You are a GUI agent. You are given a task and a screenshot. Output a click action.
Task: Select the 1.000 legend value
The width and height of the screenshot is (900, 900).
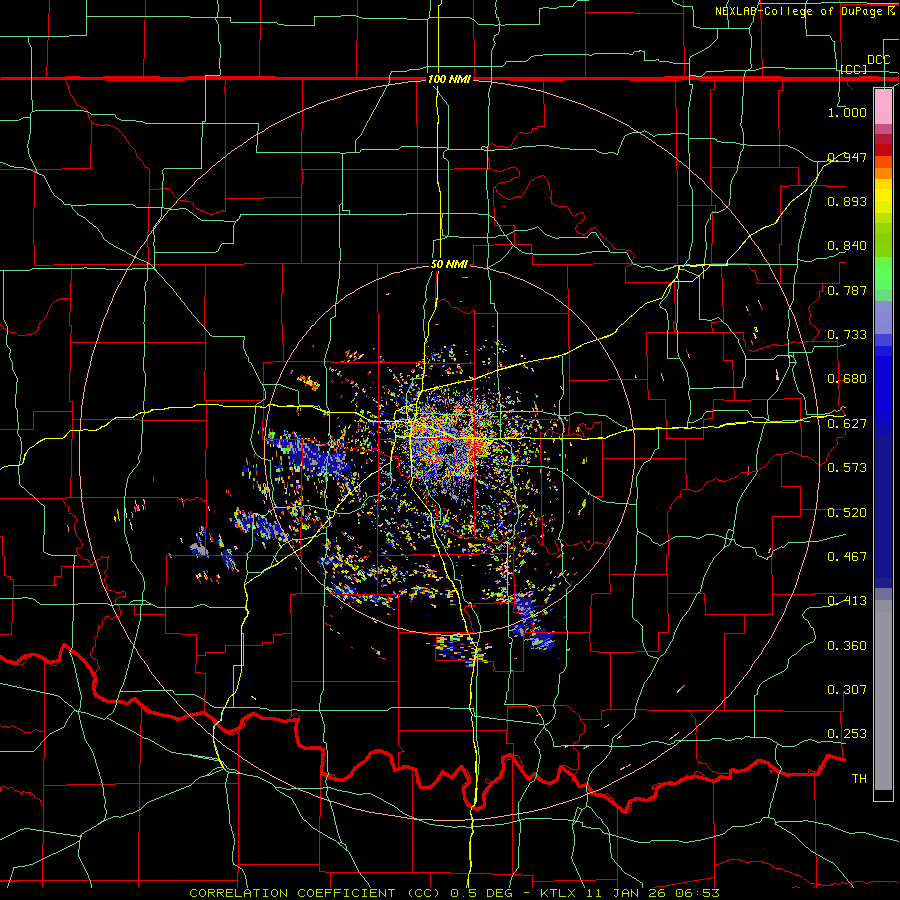(847, 112)
